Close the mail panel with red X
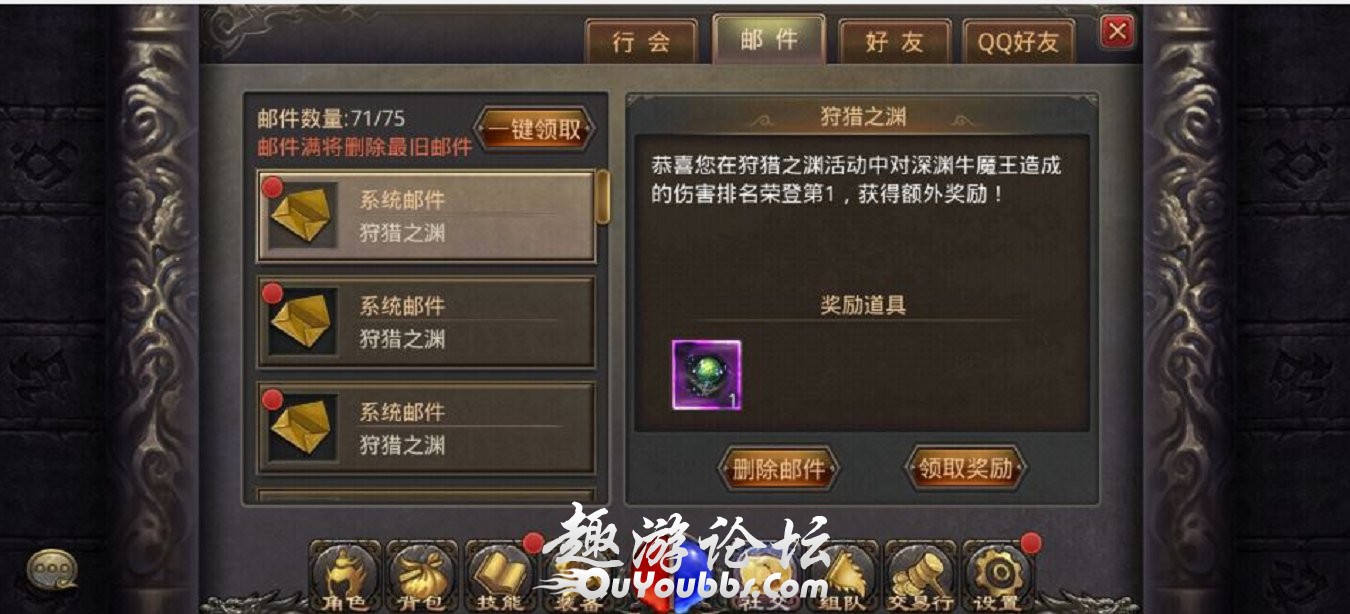The width and height of the screenshot is (1350, 614). point(1117,32)
